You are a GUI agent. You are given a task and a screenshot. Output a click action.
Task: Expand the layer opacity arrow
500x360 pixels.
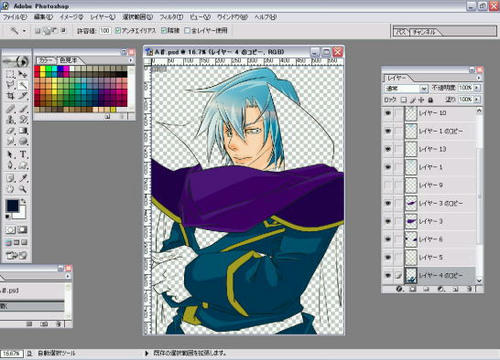[x=477, y=88]
